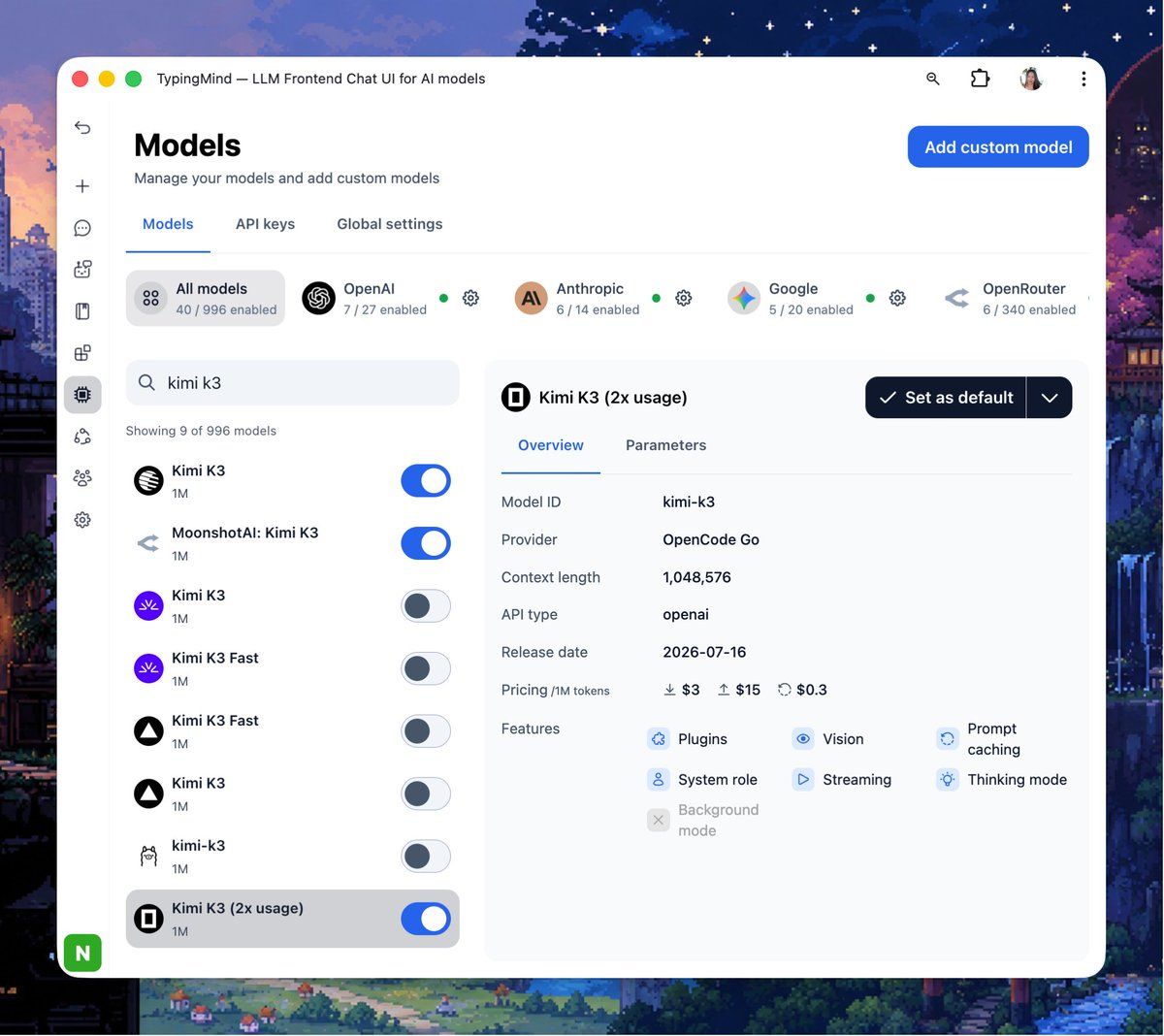Click the Thinking mode lightbulb icon
The image size is (1164, 1036).
pos(948,780)
